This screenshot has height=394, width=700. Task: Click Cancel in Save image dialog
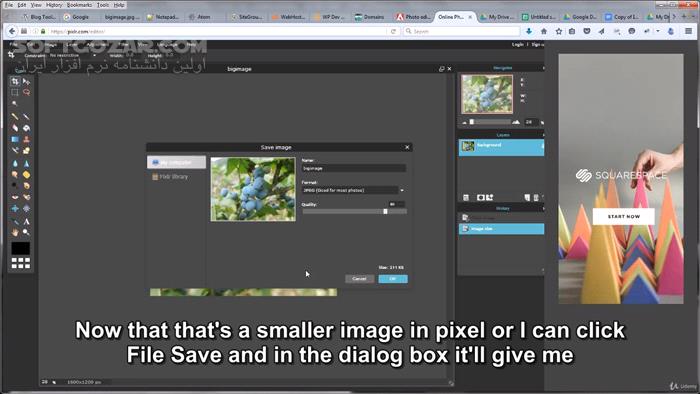coord(359,279)
